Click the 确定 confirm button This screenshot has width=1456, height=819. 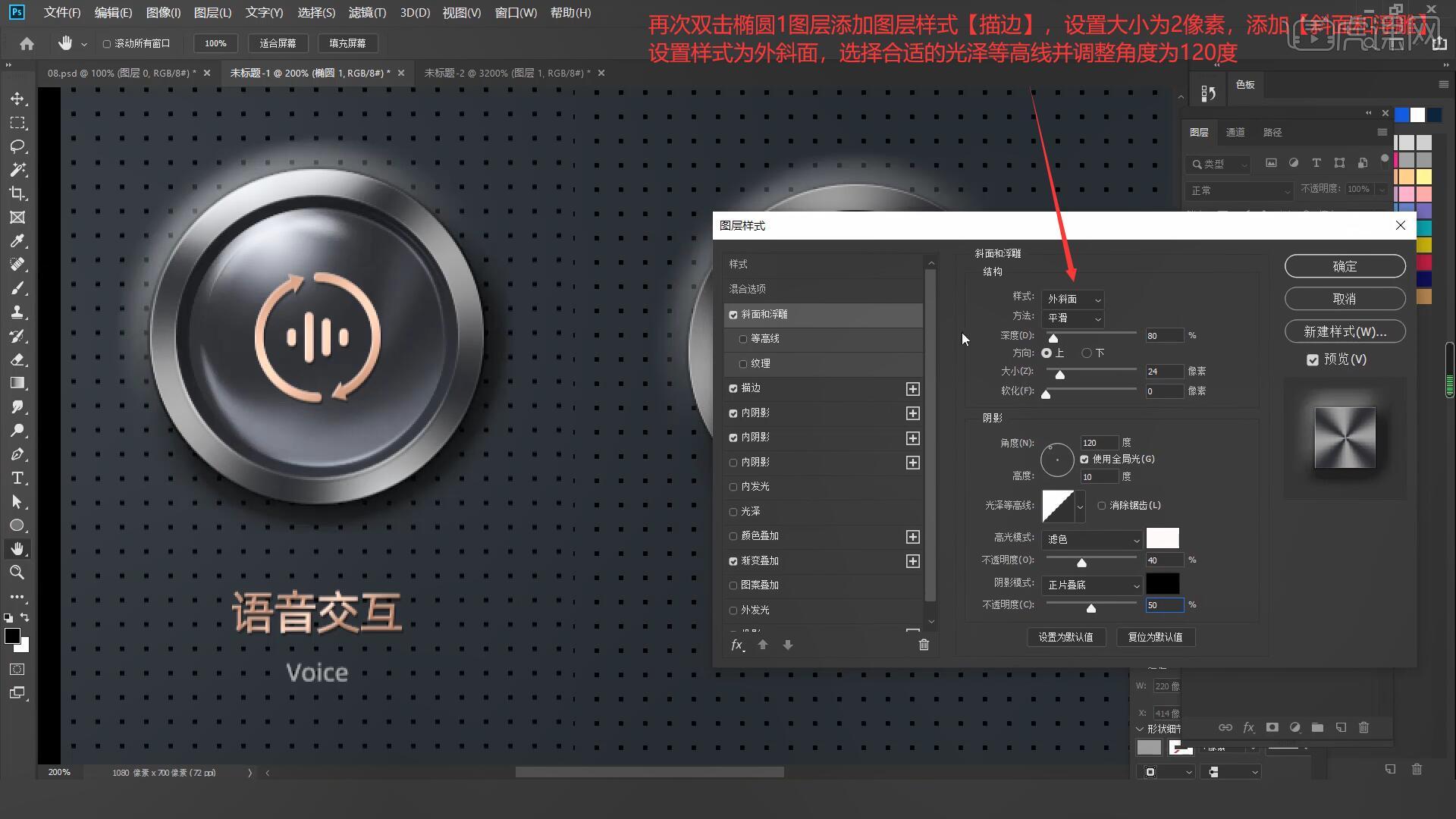point(1345,266)
